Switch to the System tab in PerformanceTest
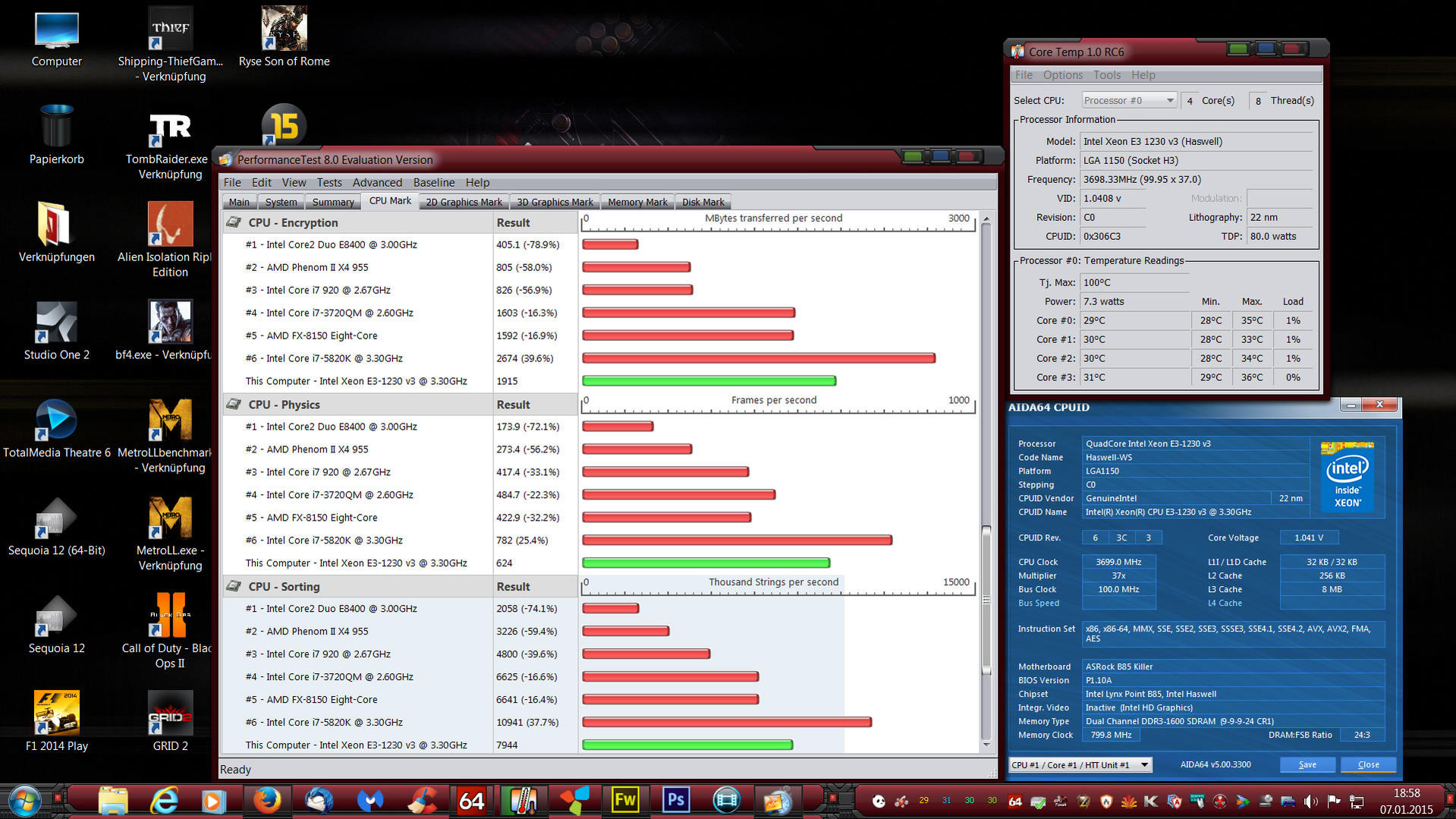Screen dimensions: 1456x819 click(x=281, y=202)
